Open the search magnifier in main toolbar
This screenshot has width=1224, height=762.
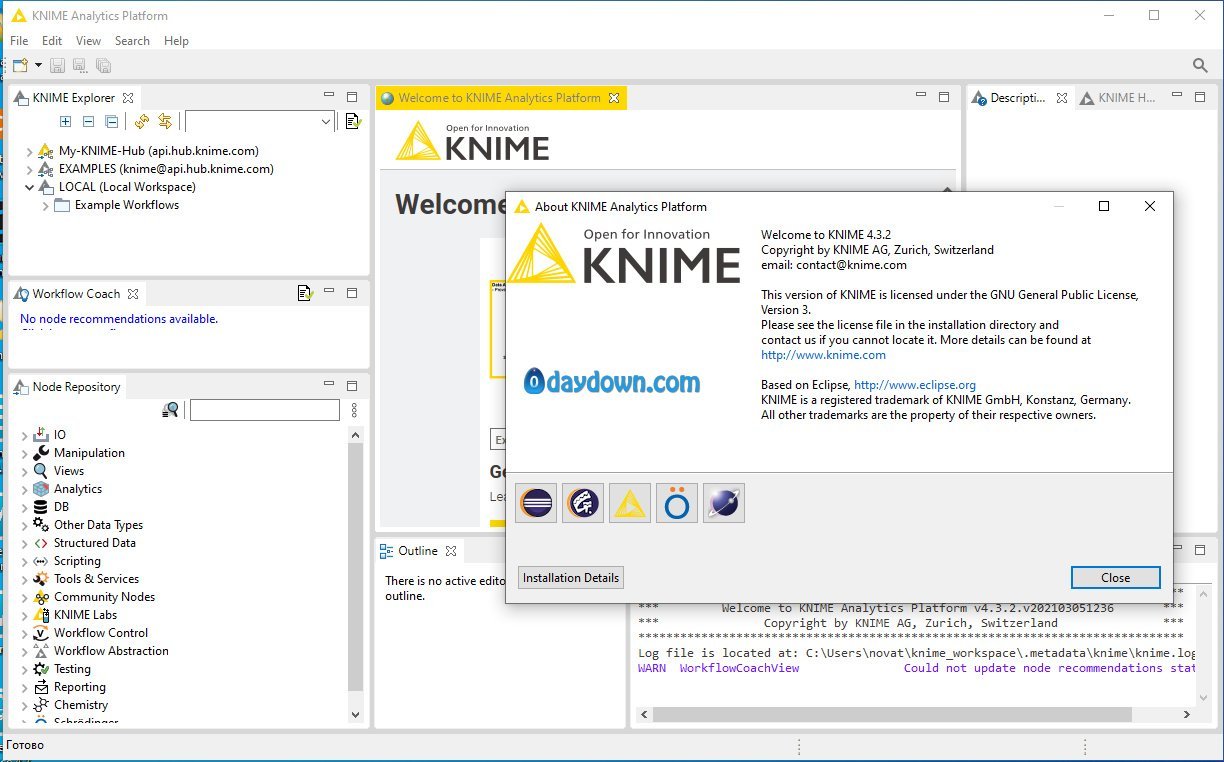tap(1200, 65)
